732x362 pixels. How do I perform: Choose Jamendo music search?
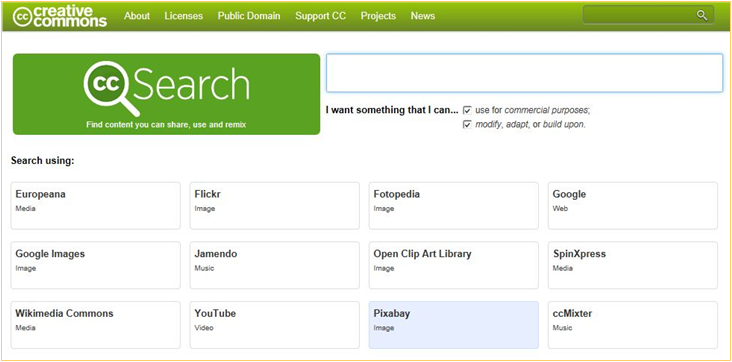(274, 265)
